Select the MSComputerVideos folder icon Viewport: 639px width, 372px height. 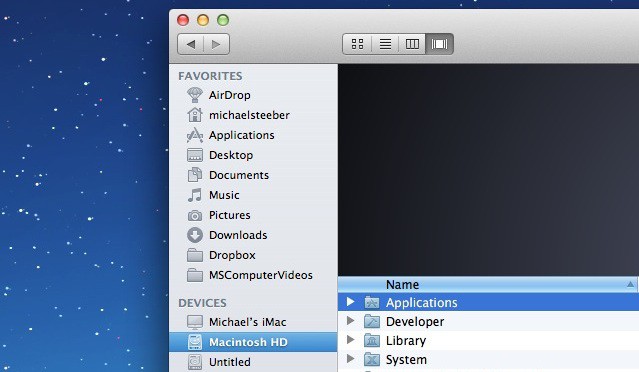[195, 275]
